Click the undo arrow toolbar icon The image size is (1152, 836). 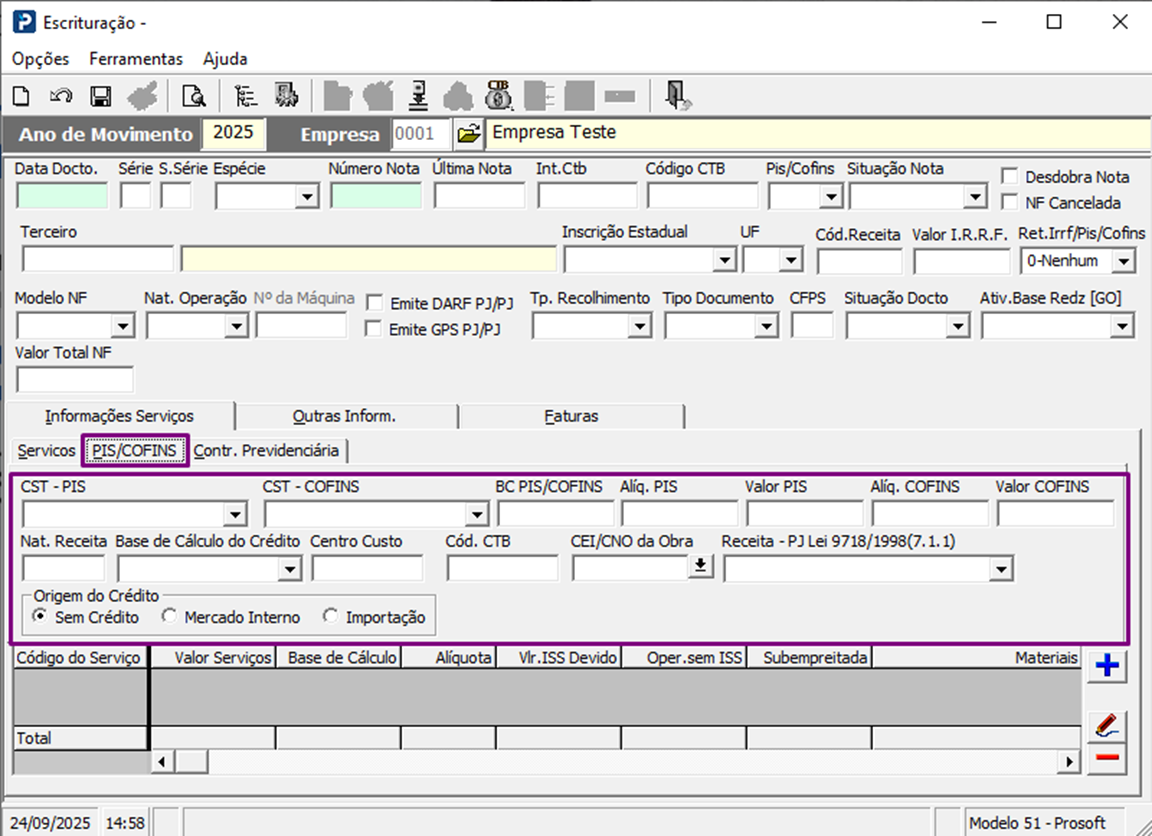[60, 96]
